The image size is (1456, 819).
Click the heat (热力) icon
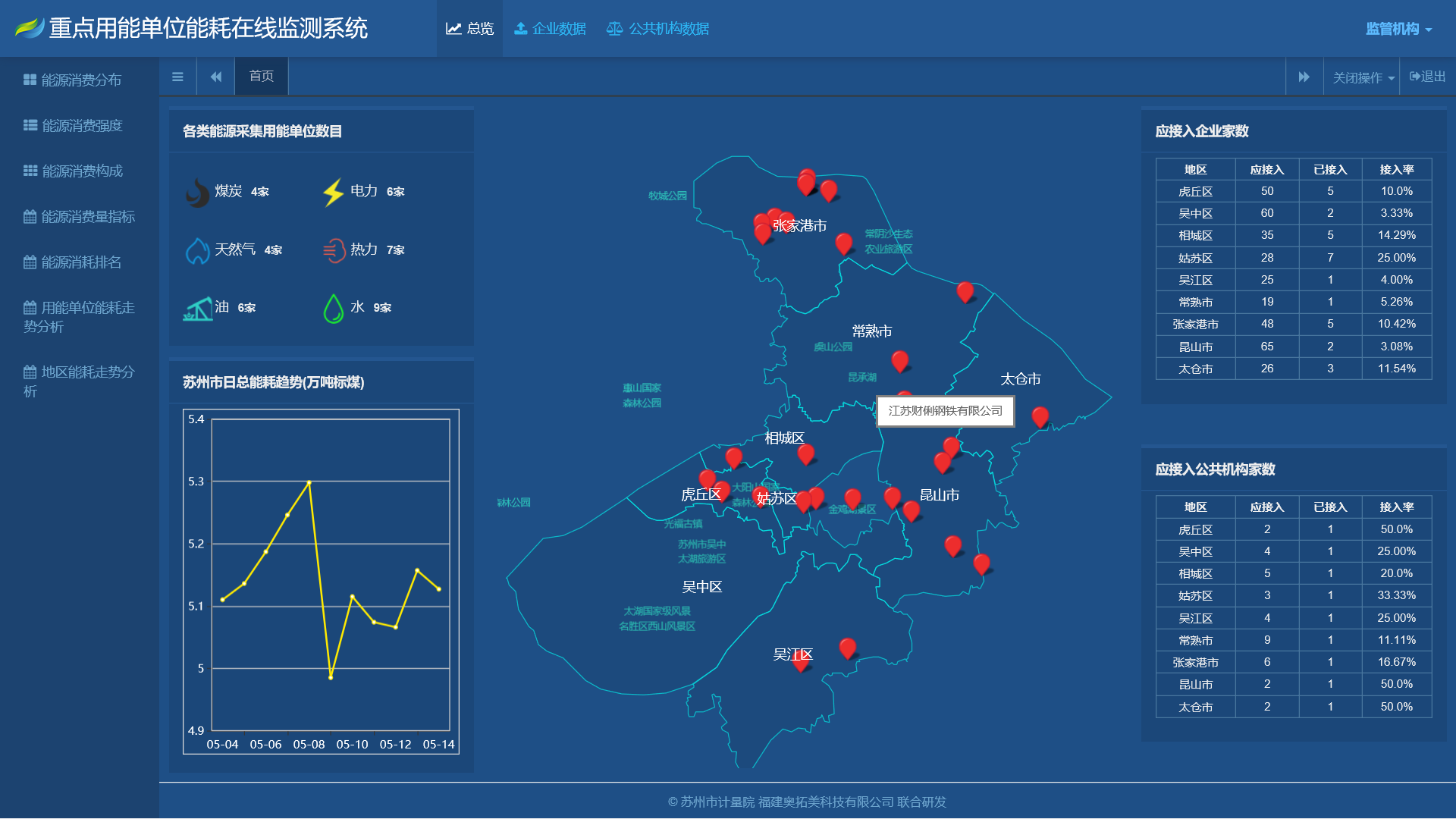coord(334,250)
